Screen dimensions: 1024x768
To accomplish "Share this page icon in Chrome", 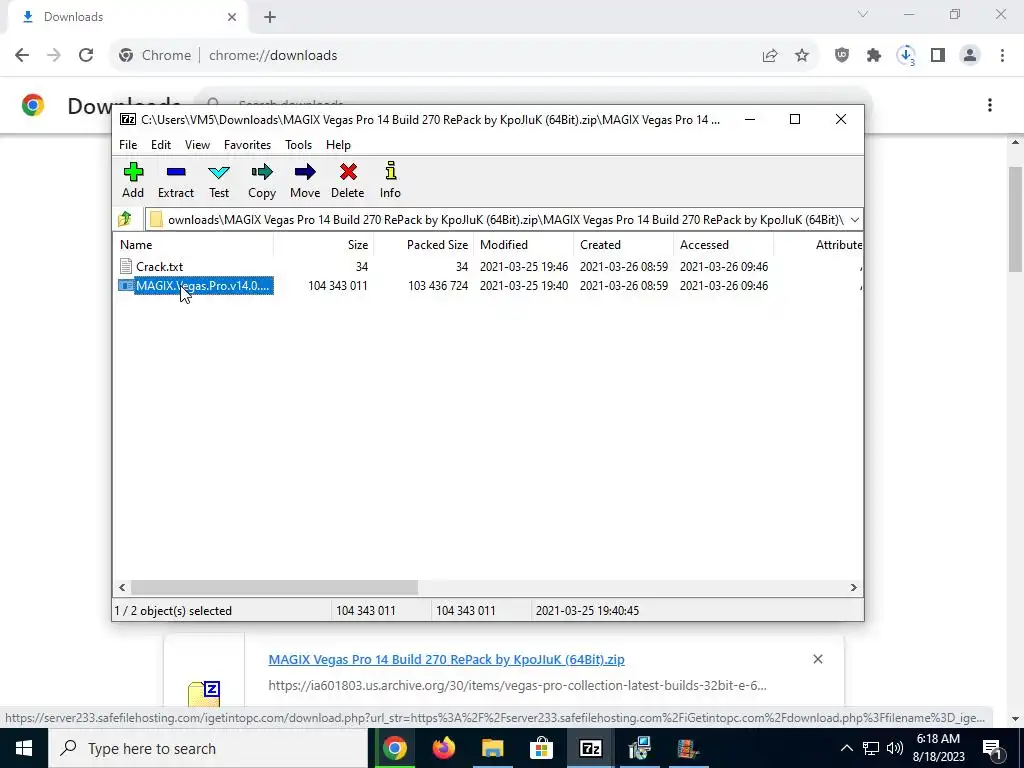I will coord(770,56).
